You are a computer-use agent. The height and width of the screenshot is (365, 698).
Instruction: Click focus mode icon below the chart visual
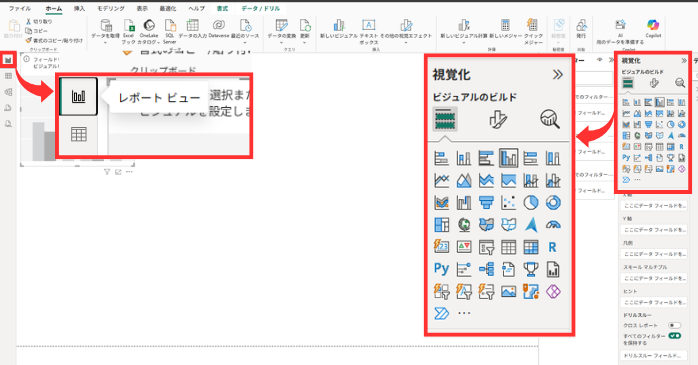tap(118, 172)
